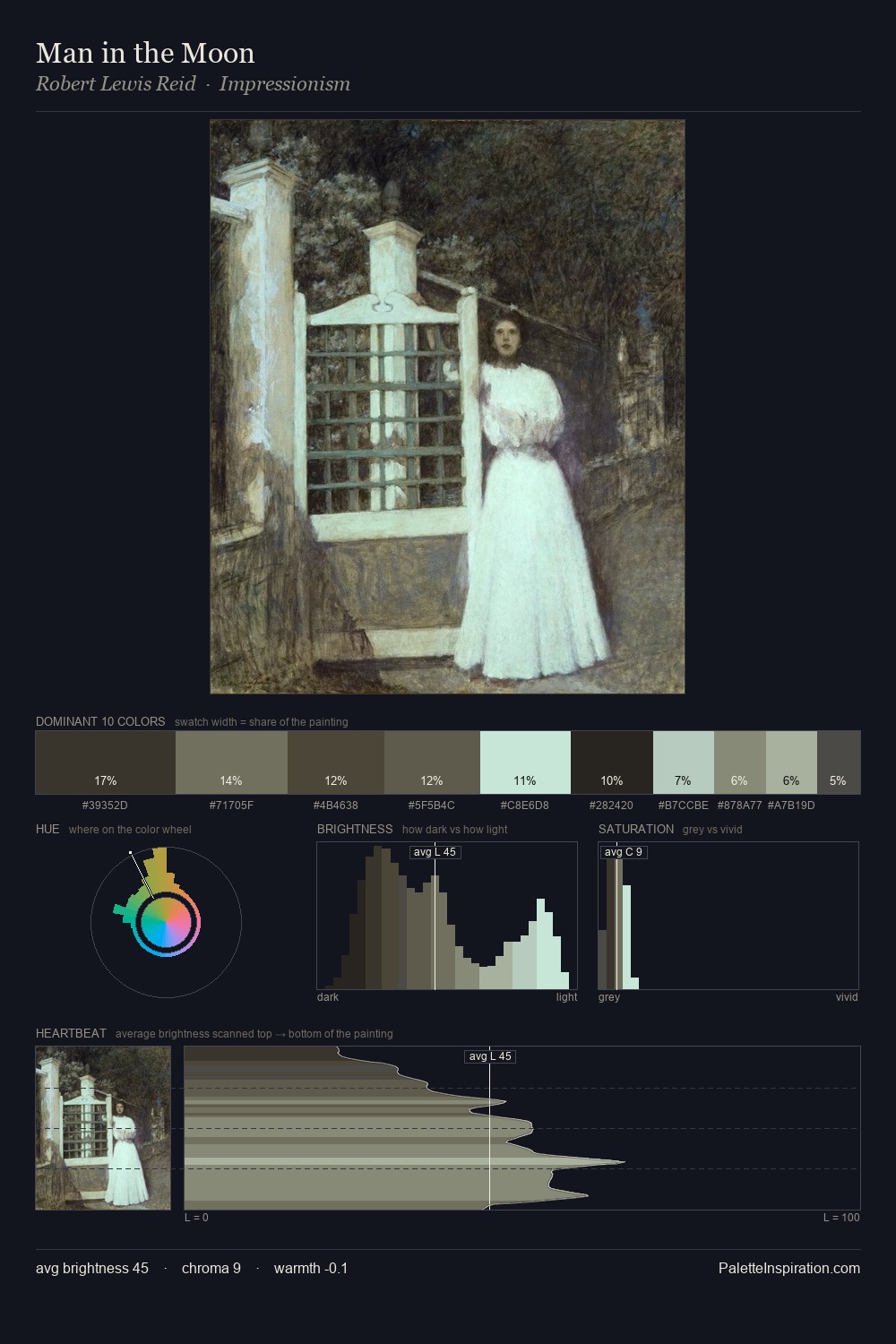Screen dimensions: 896x1344
Task: Click the 'BRIGHTNESS' section heading
Action: coord(355,829)
